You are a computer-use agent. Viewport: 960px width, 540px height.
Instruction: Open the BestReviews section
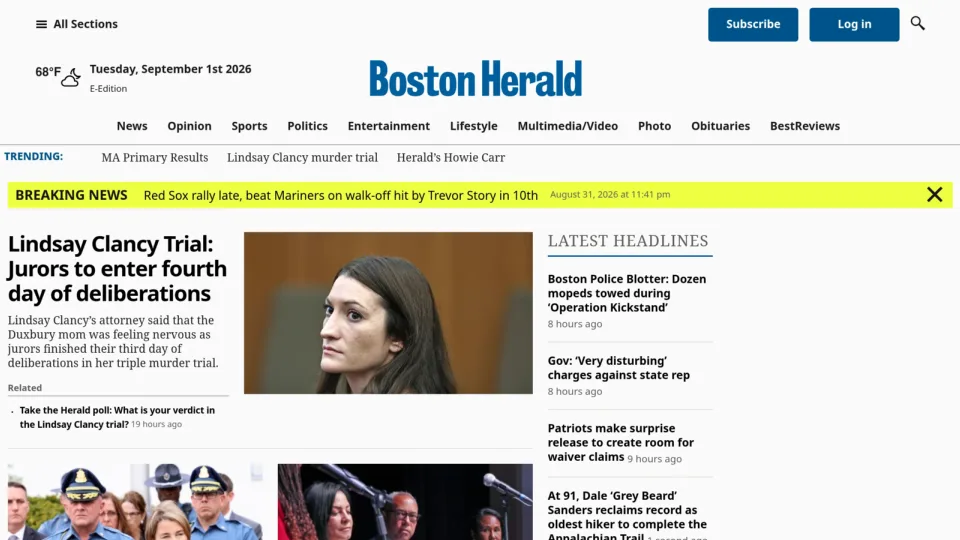[805, 126]
